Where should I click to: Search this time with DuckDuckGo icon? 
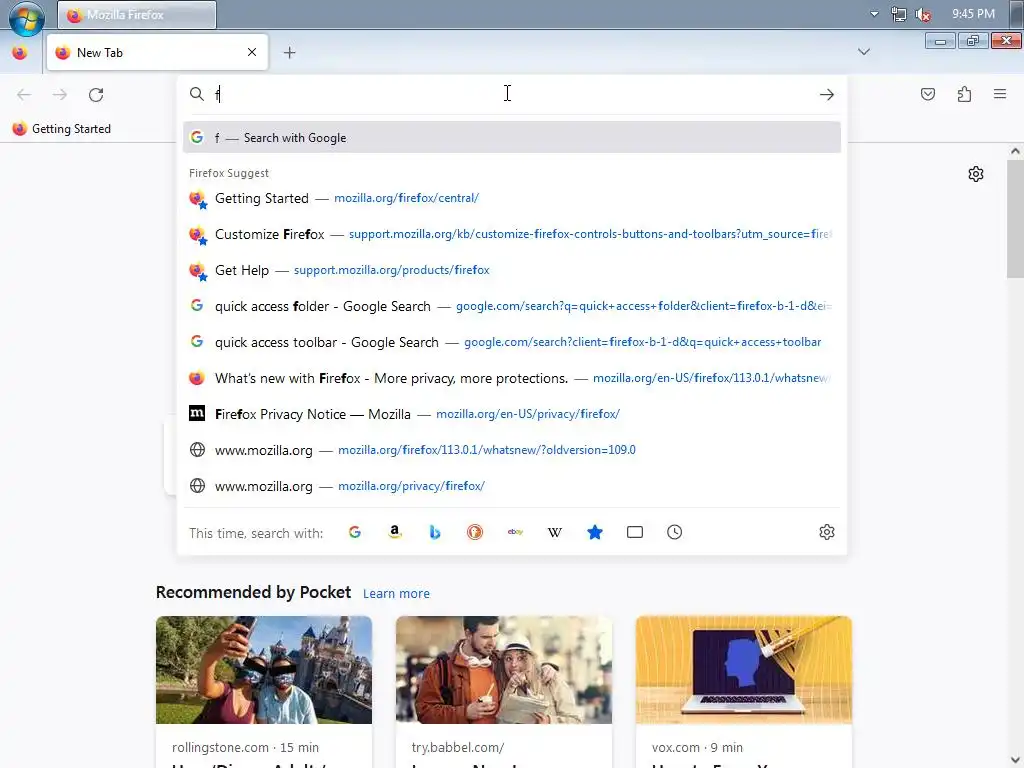point(475,532)
